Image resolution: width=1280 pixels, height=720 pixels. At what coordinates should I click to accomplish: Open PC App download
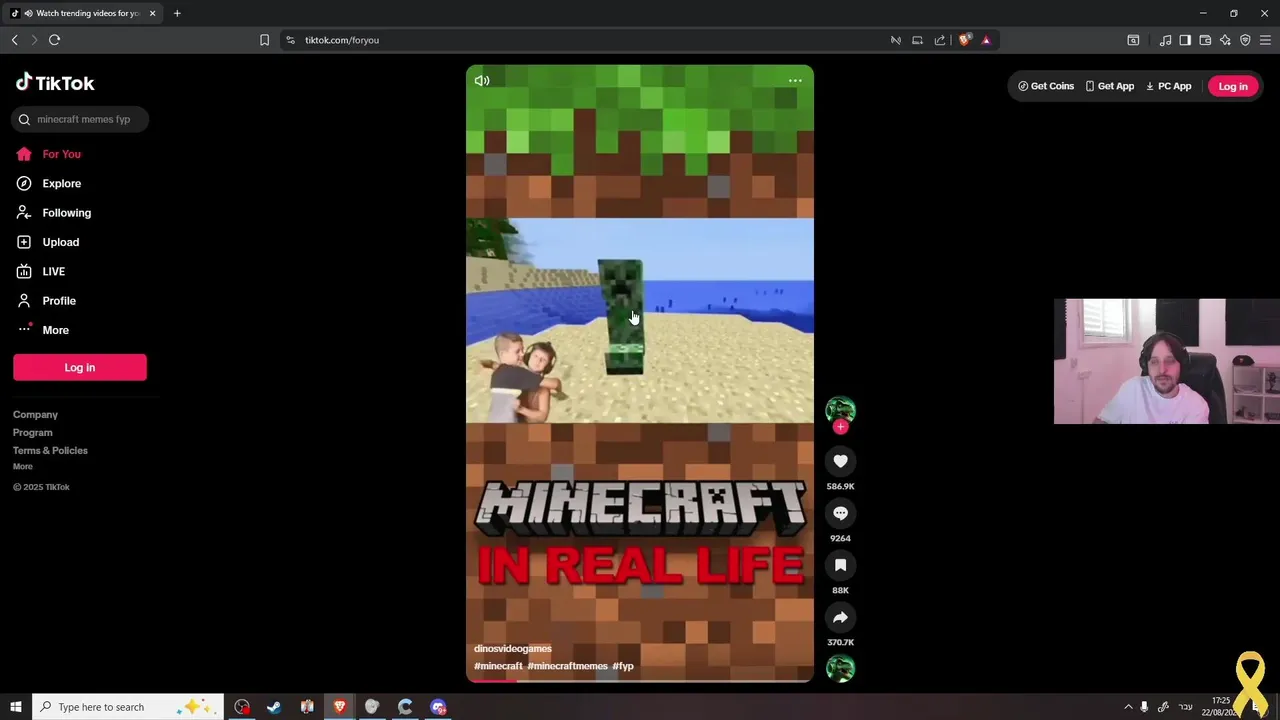coord(1169,86)
